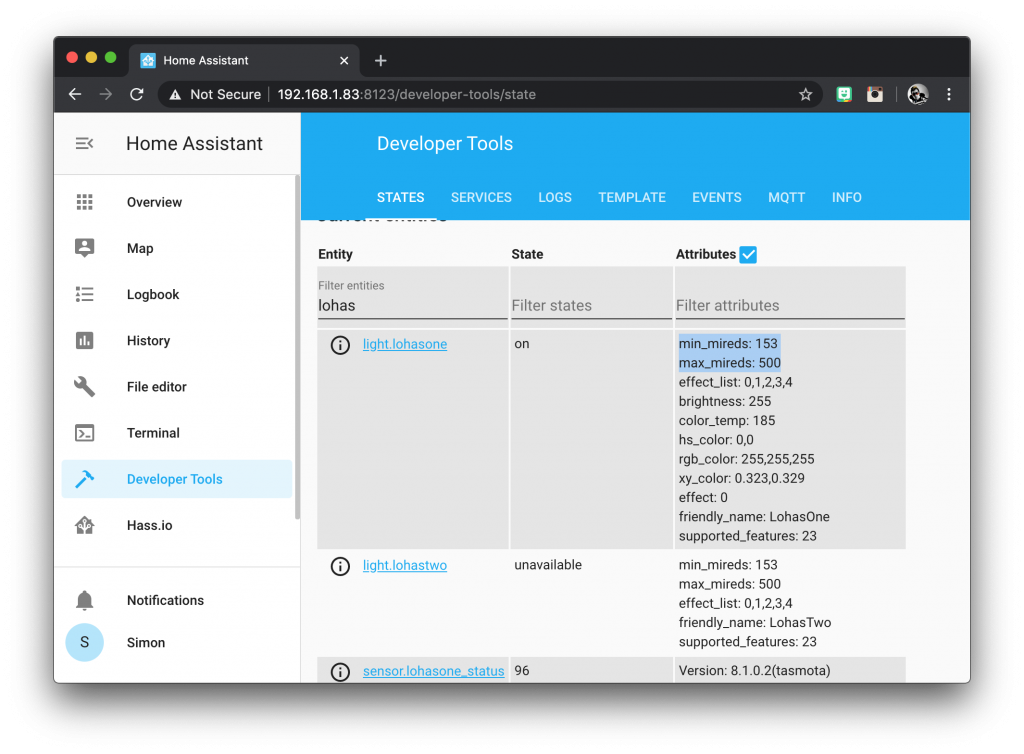Click the sidebar scrollbar

(298, 347)
